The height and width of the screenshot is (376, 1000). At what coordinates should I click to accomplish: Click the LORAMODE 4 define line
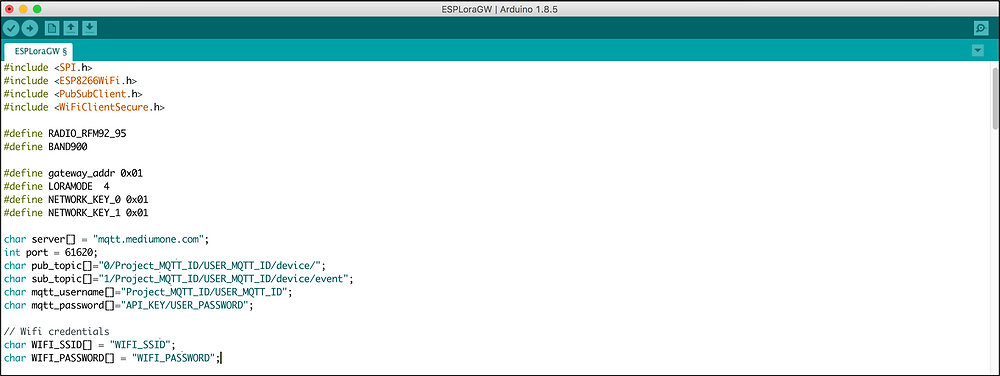56,187
